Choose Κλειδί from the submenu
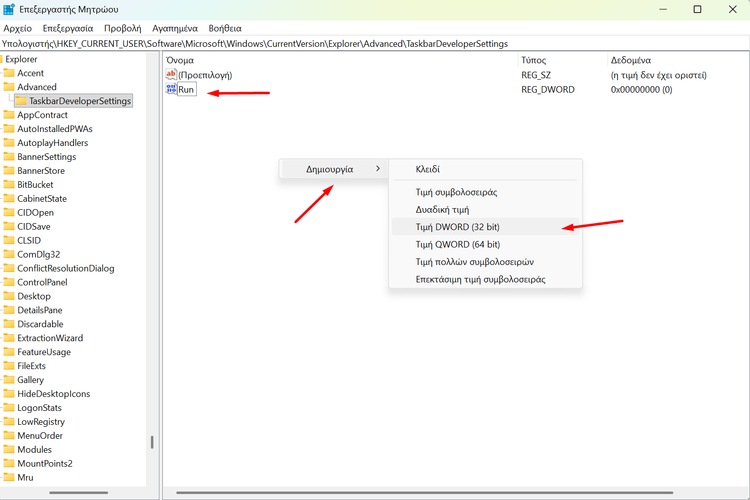Screen dimensions: 750x500 pos(428,170)
